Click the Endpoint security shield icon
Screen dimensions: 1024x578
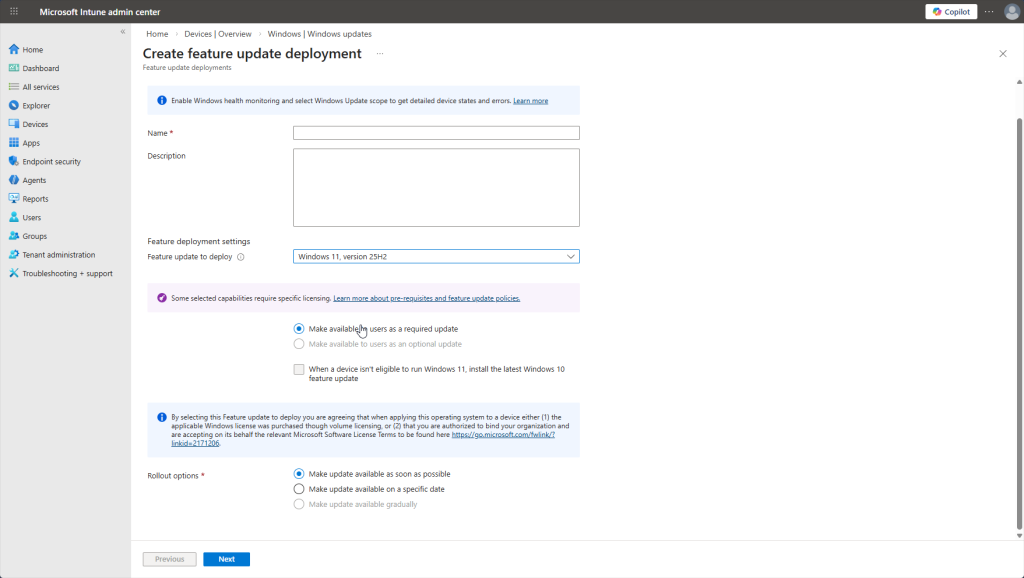pyautogui.click(x=14, y=161)
